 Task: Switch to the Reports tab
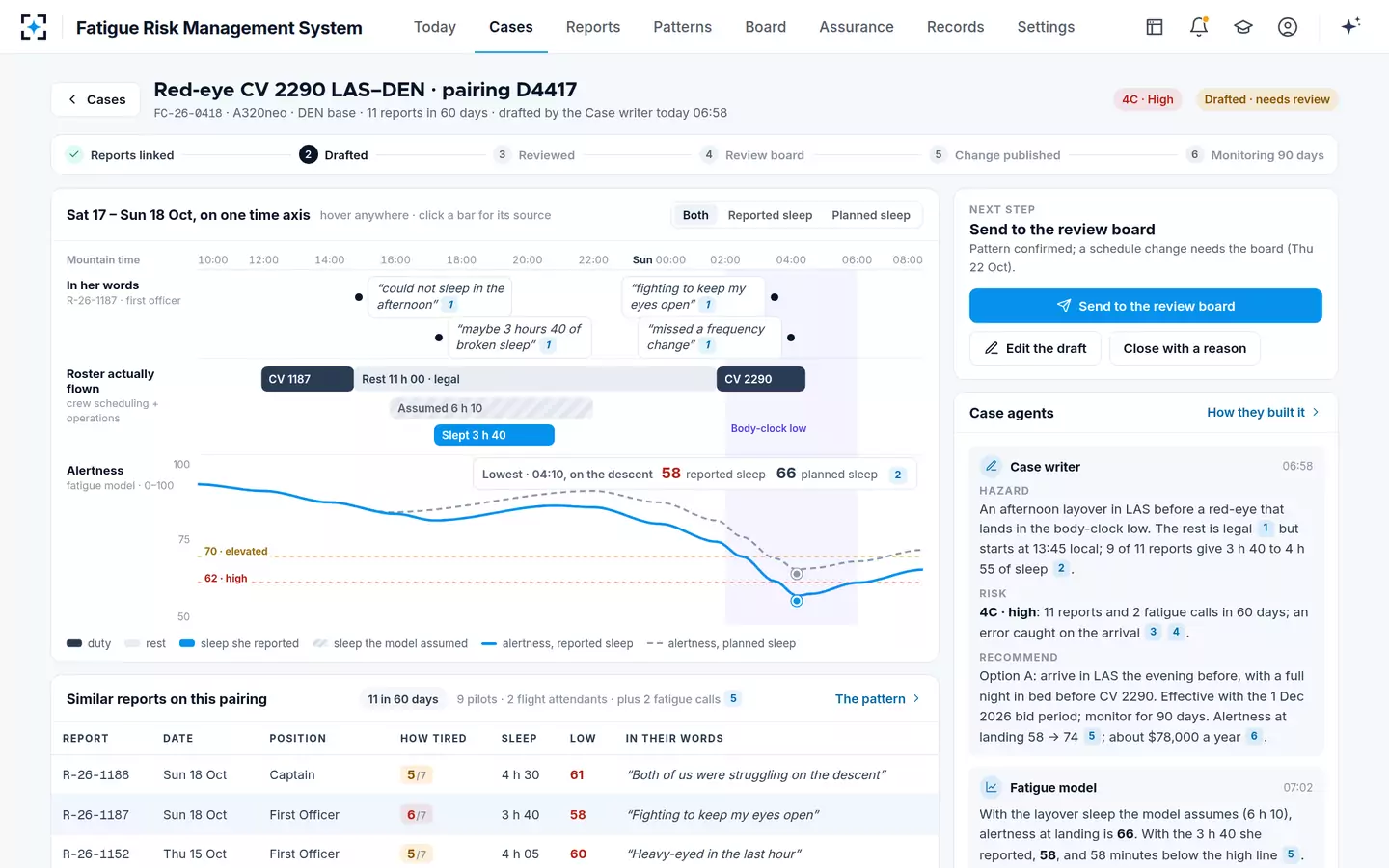[593, 27]
